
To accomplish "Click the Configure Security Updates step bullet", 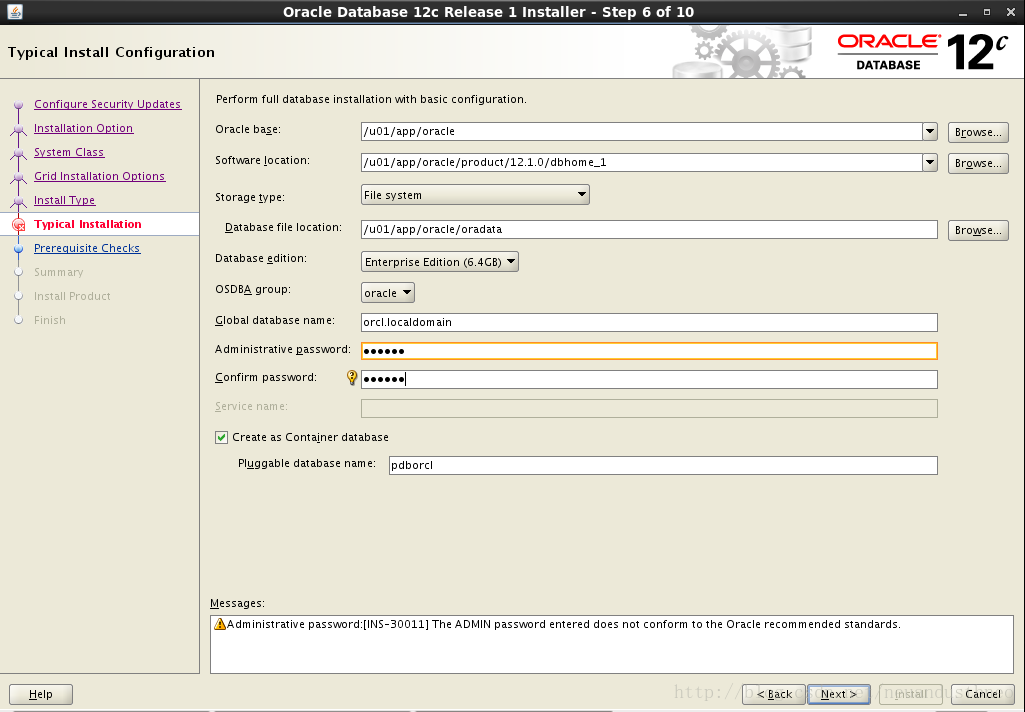I will [x=18, y=105].
